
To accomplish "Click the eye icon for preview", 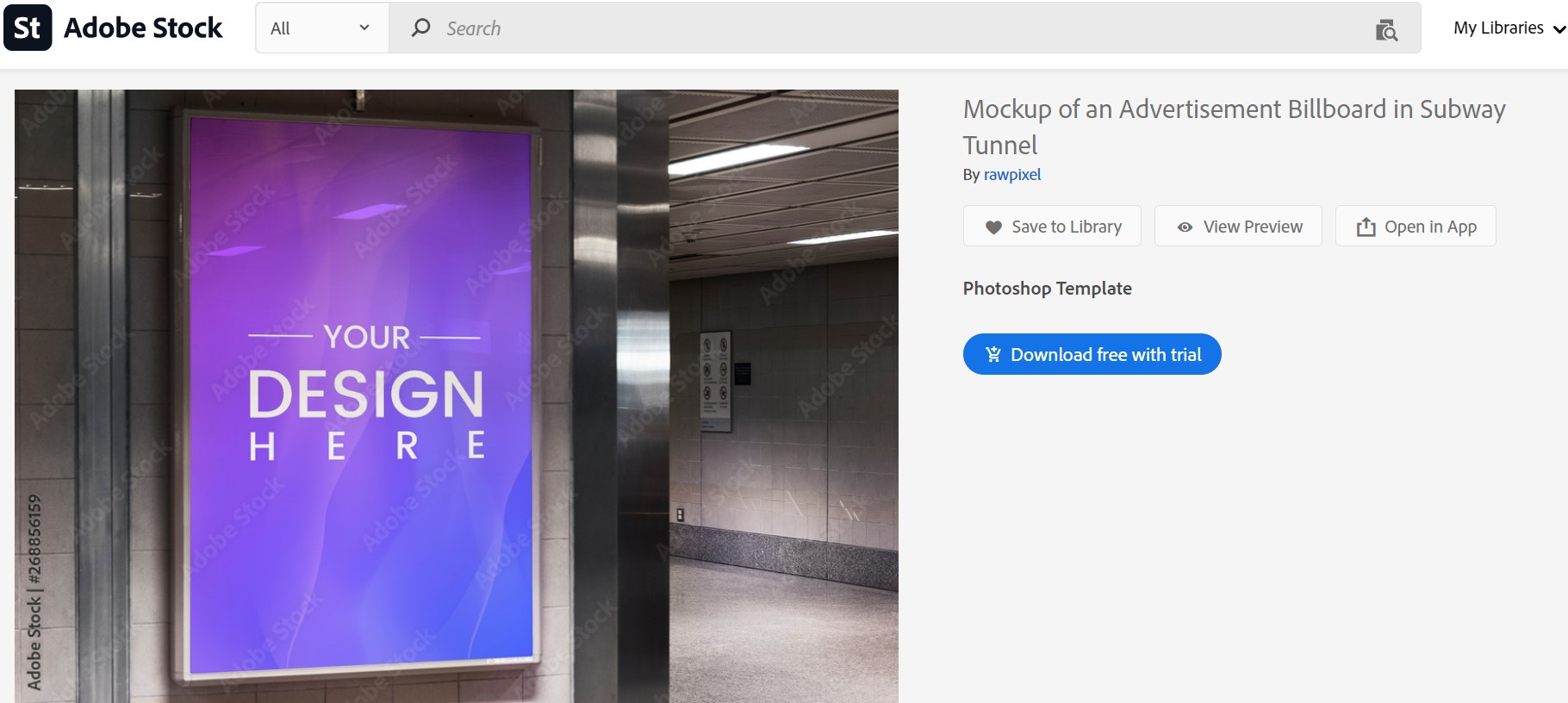I will (x=1185, y=227).
